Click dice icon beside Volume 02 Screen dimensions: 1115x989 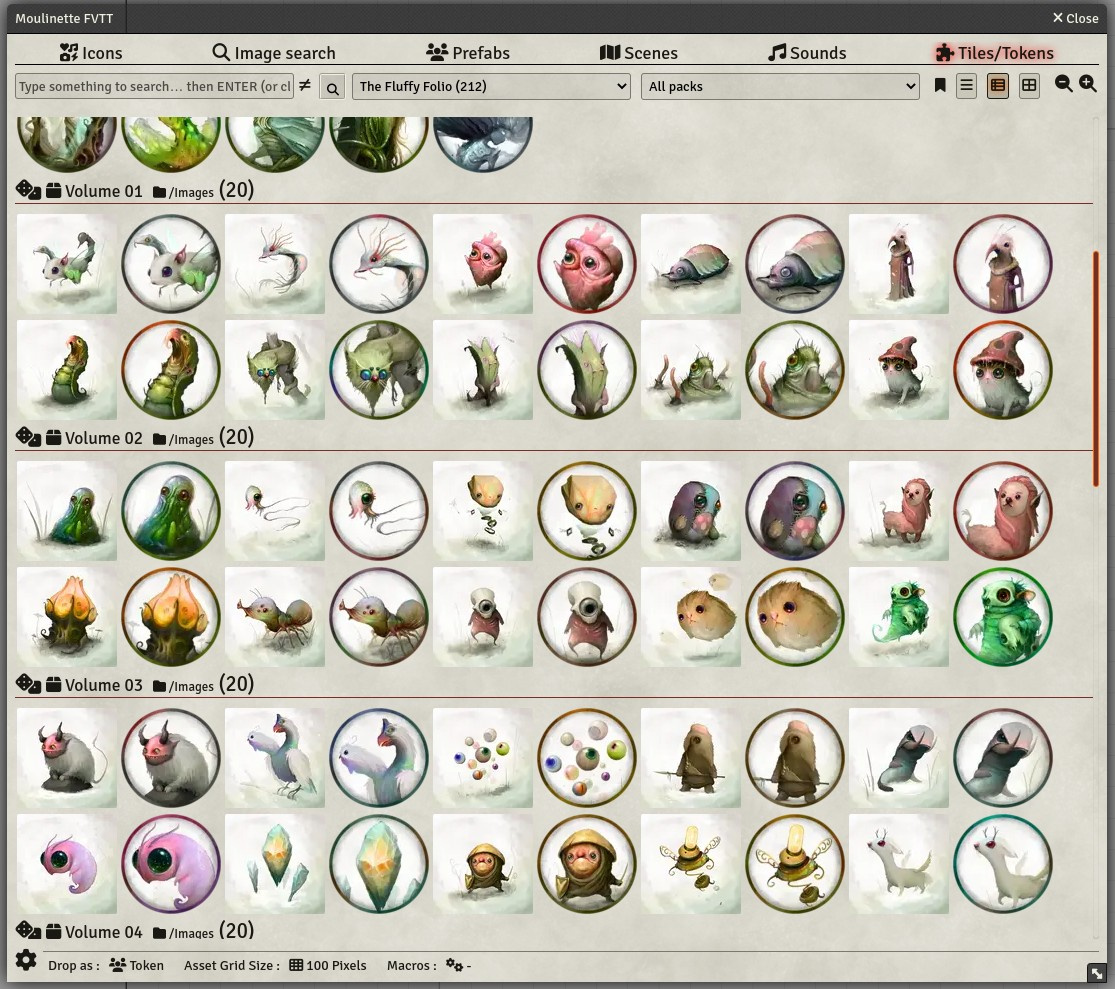click(28, 437)
